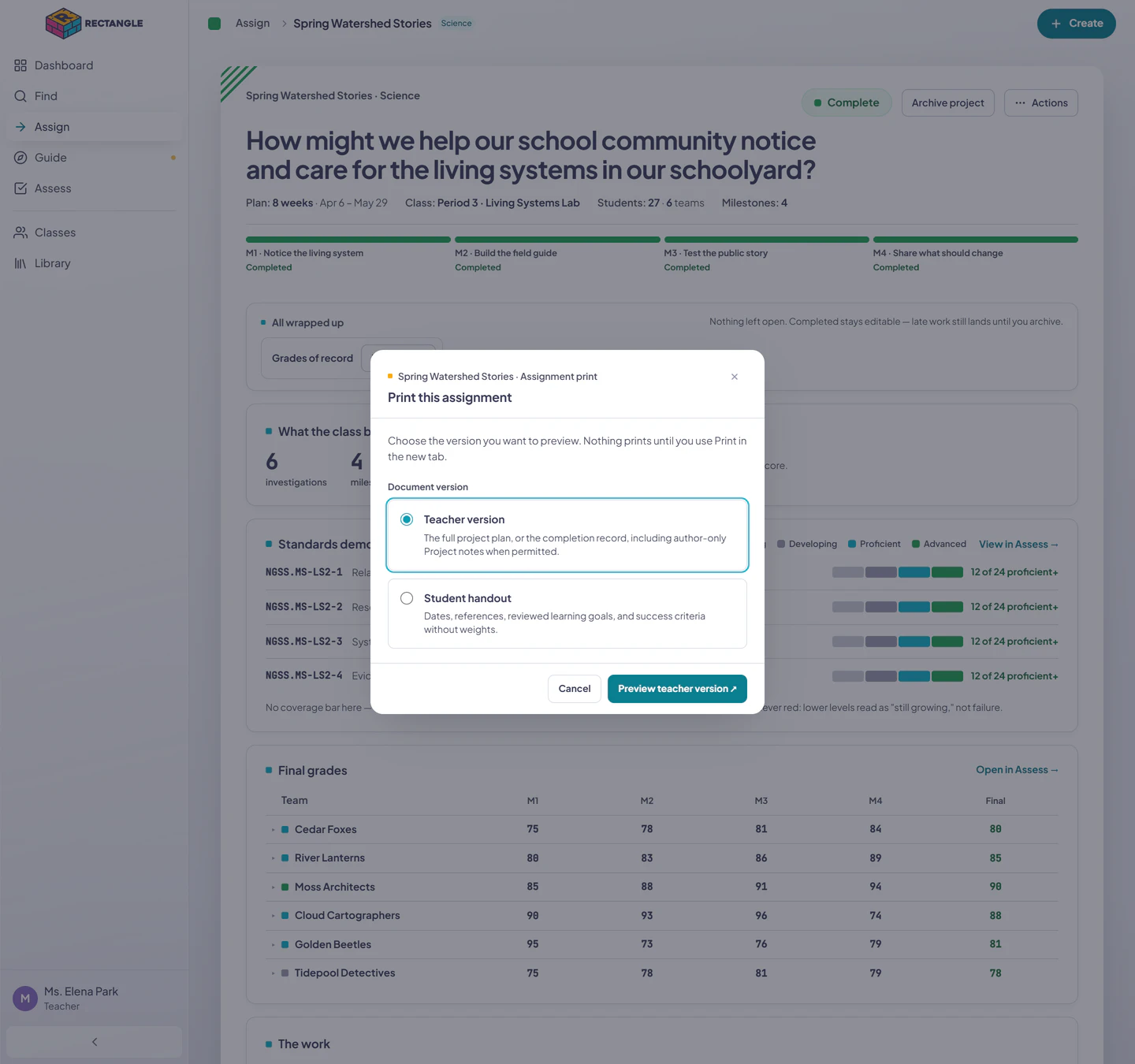Click Ms. Elena Park's avatar
Viewport: 1135px width, 1064px height.
pos(25,999)
